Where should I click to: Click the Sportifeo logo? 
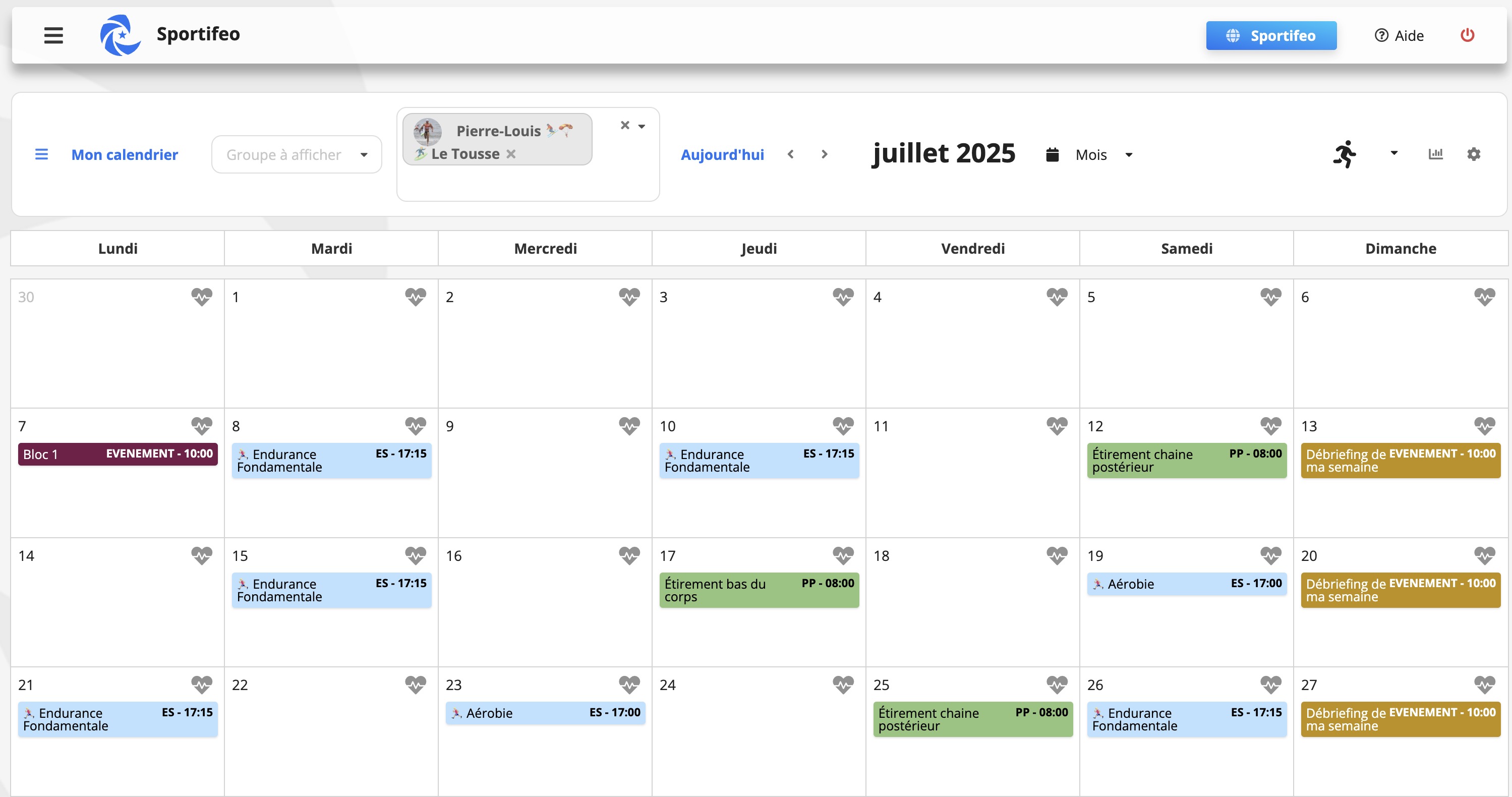(x=121, y=35)
